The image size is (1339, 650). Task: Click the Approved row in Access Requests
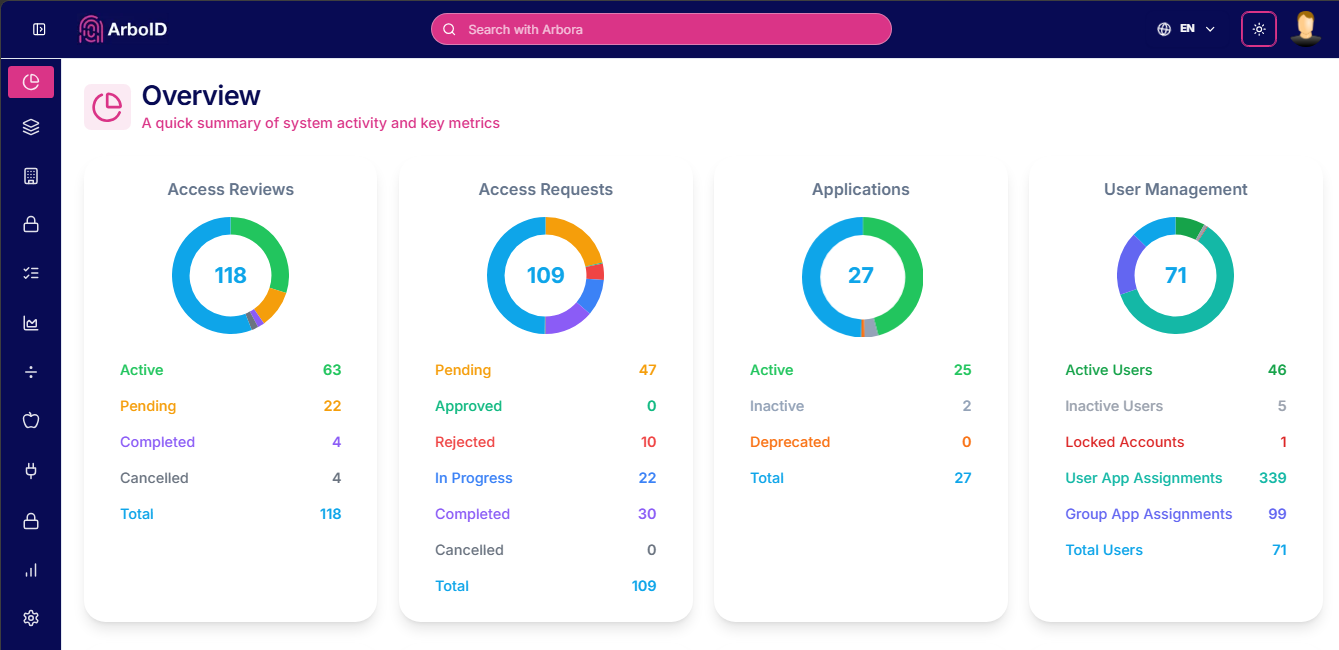click(x=546, y=406)
